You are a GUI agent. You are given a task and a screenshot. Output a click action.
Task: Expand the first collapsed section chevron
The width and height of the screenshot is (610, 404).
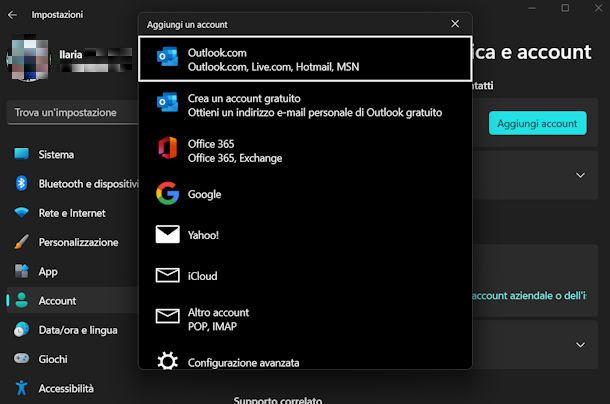pos(580,175)
